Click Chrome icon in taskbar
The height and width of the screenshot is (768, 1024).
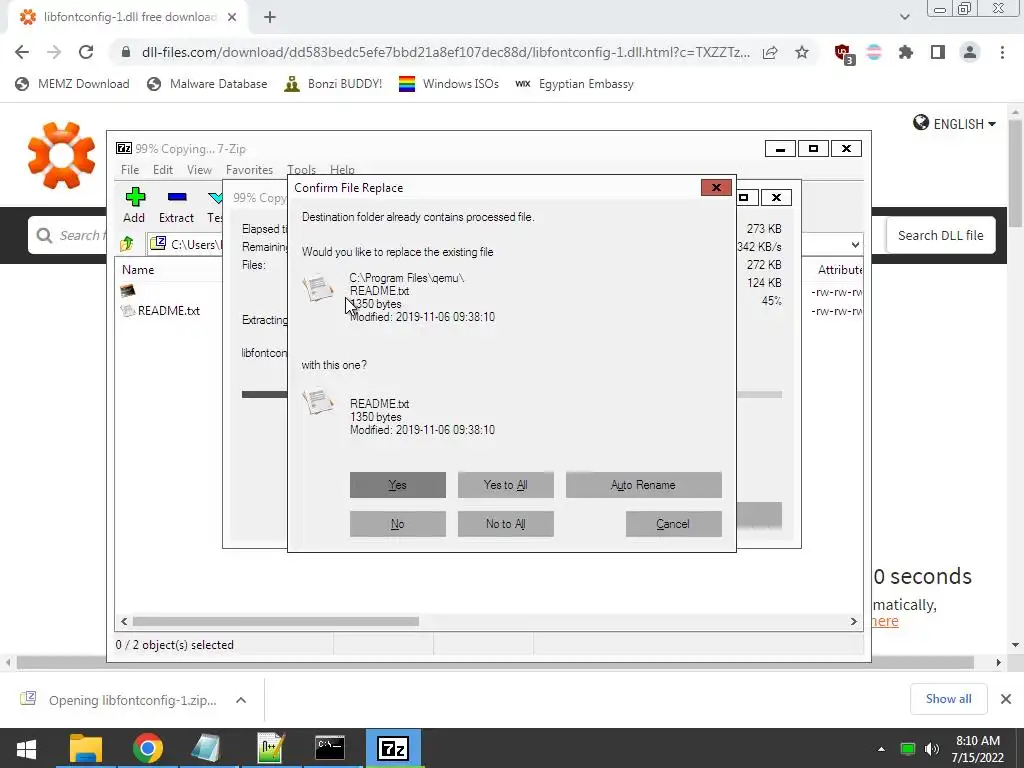pos(148,748)
